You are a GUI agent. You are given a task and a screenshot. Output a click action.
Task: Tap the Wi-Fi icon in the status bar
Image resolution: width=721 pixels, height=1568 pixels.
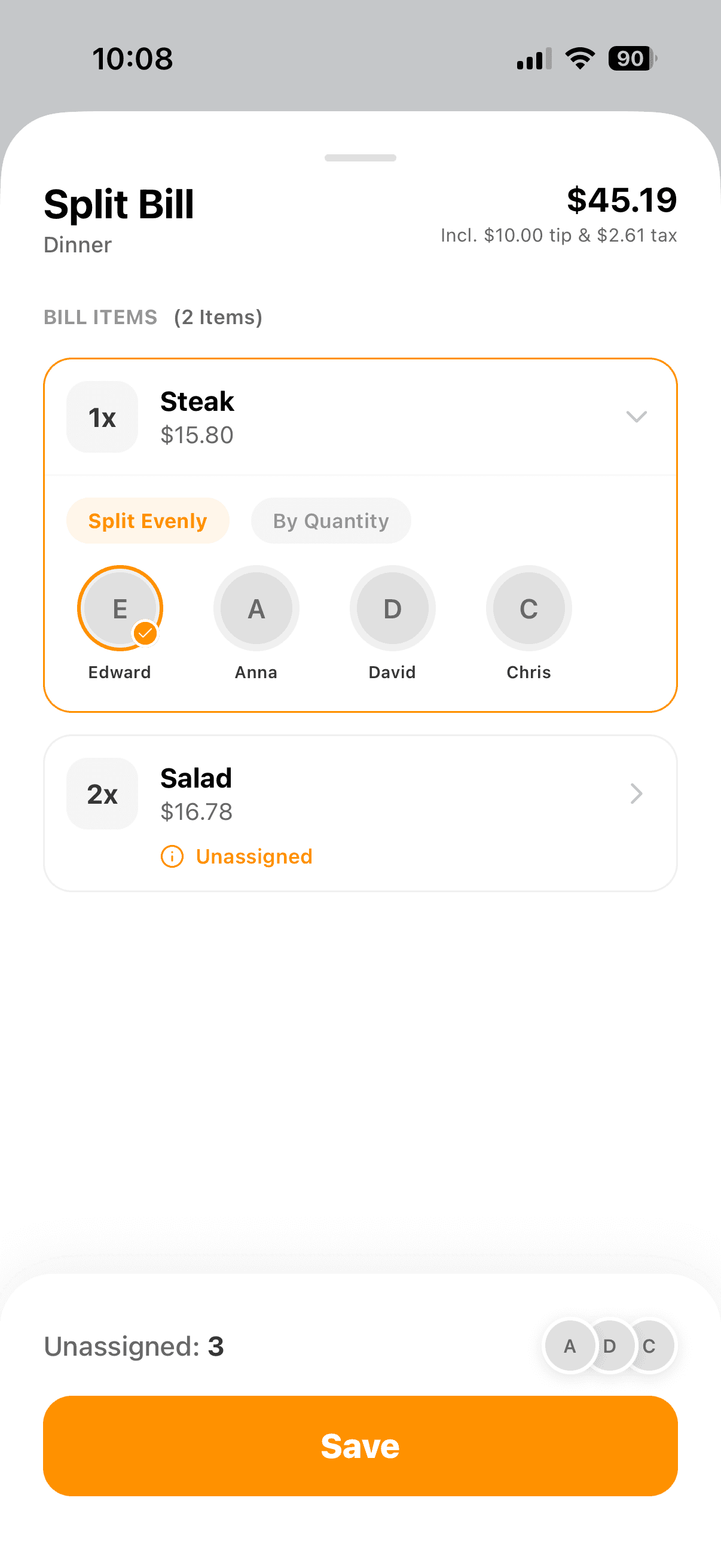tap(580, 59)
